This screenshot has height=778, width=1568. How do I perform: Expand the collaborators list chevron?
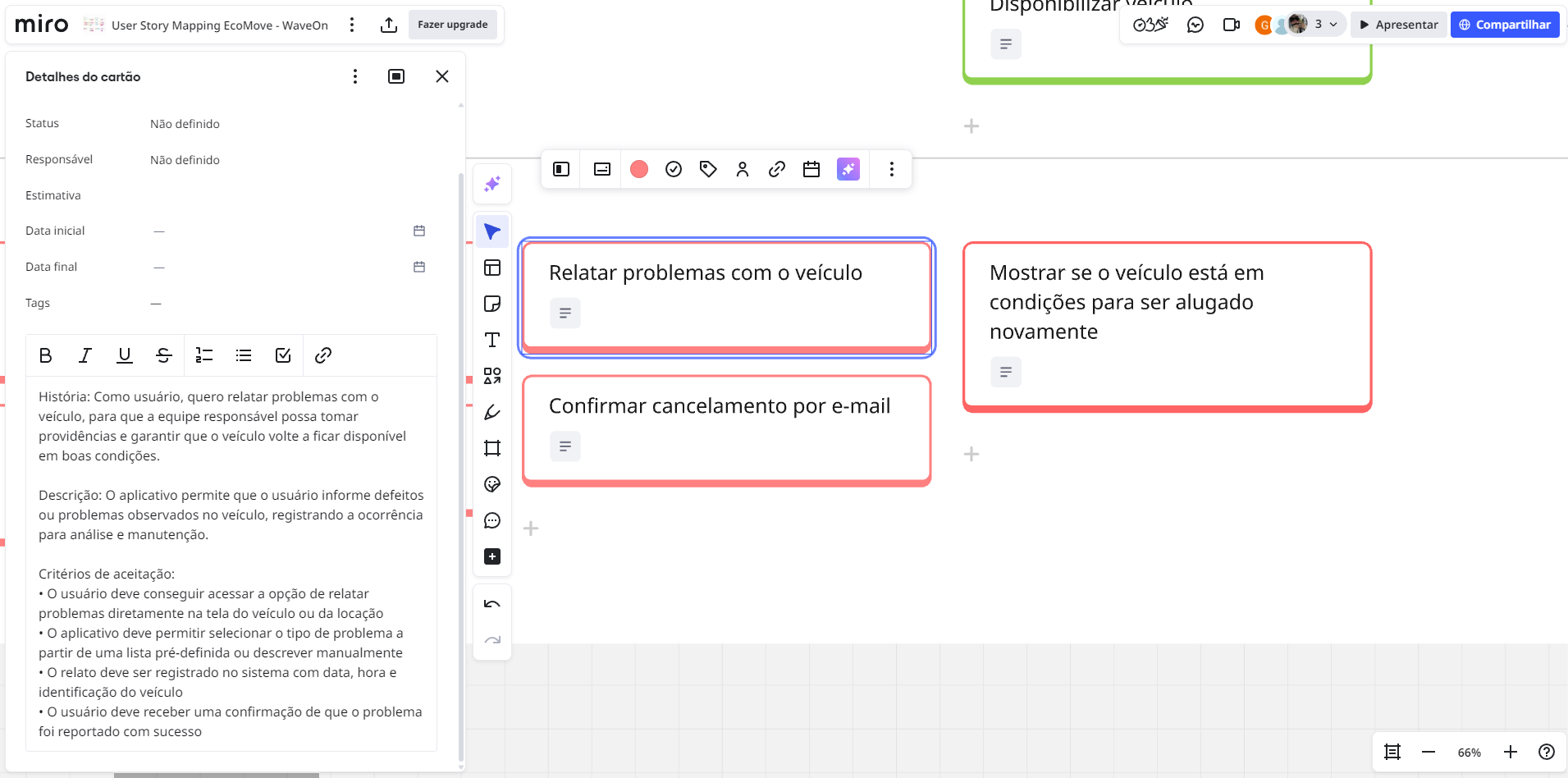1333,25
